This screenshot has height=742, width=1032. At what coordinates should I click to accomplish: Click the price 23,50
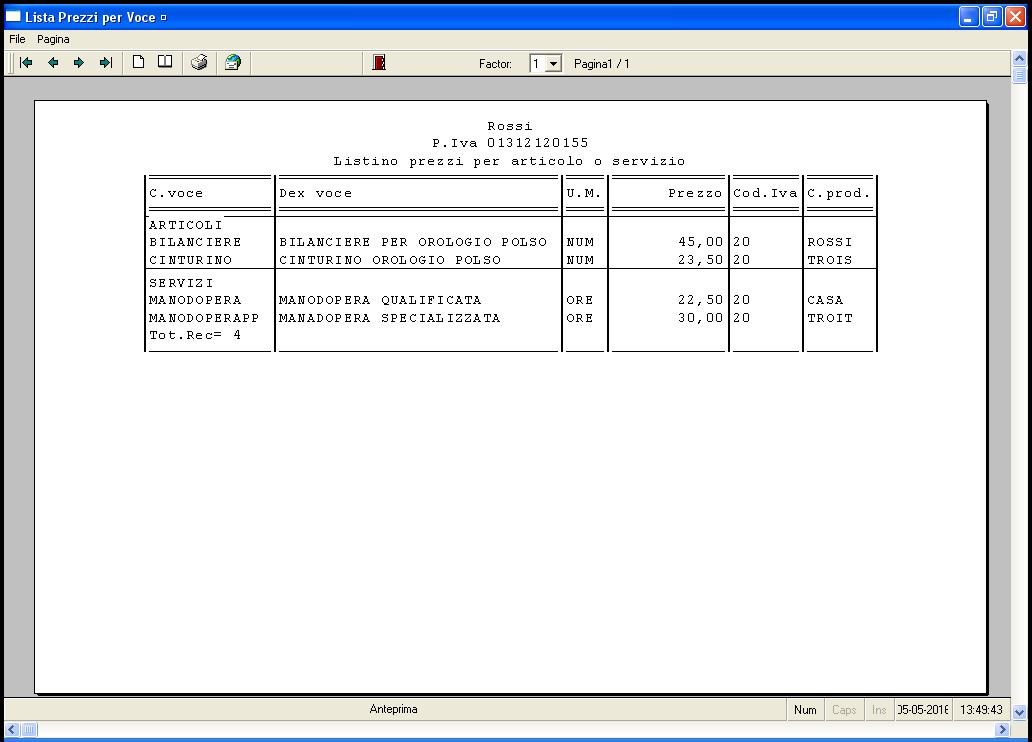coord(700,259)
